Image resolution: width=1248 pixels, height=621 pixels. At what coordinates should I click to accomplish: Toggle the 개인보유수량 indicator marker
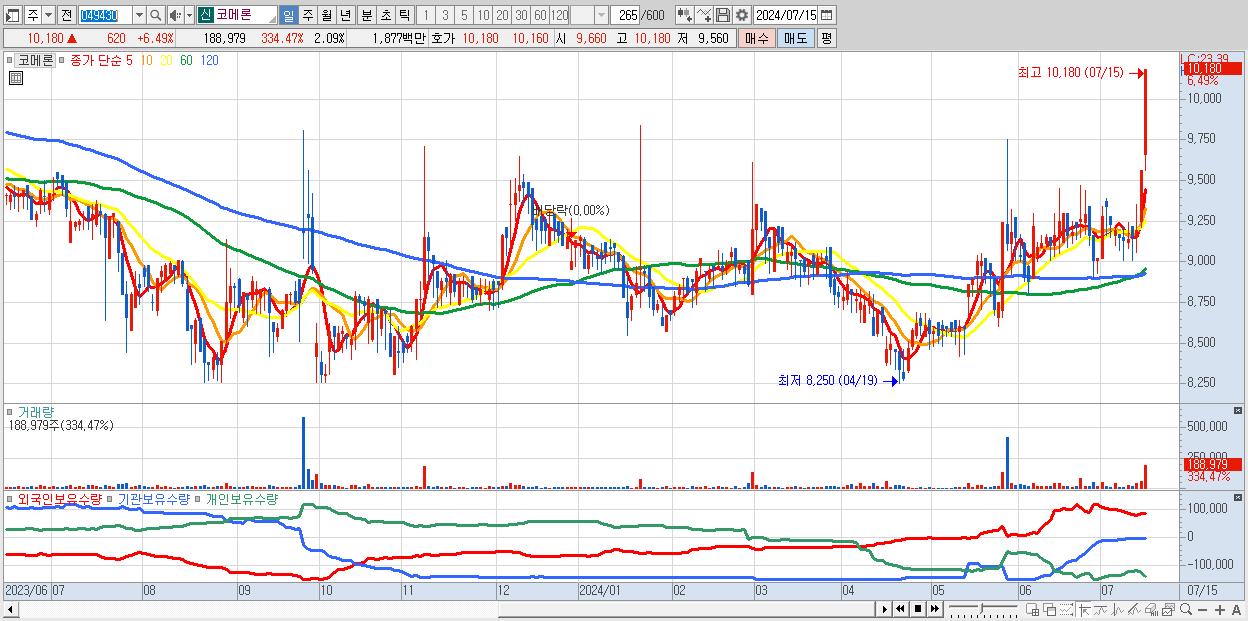199,498
